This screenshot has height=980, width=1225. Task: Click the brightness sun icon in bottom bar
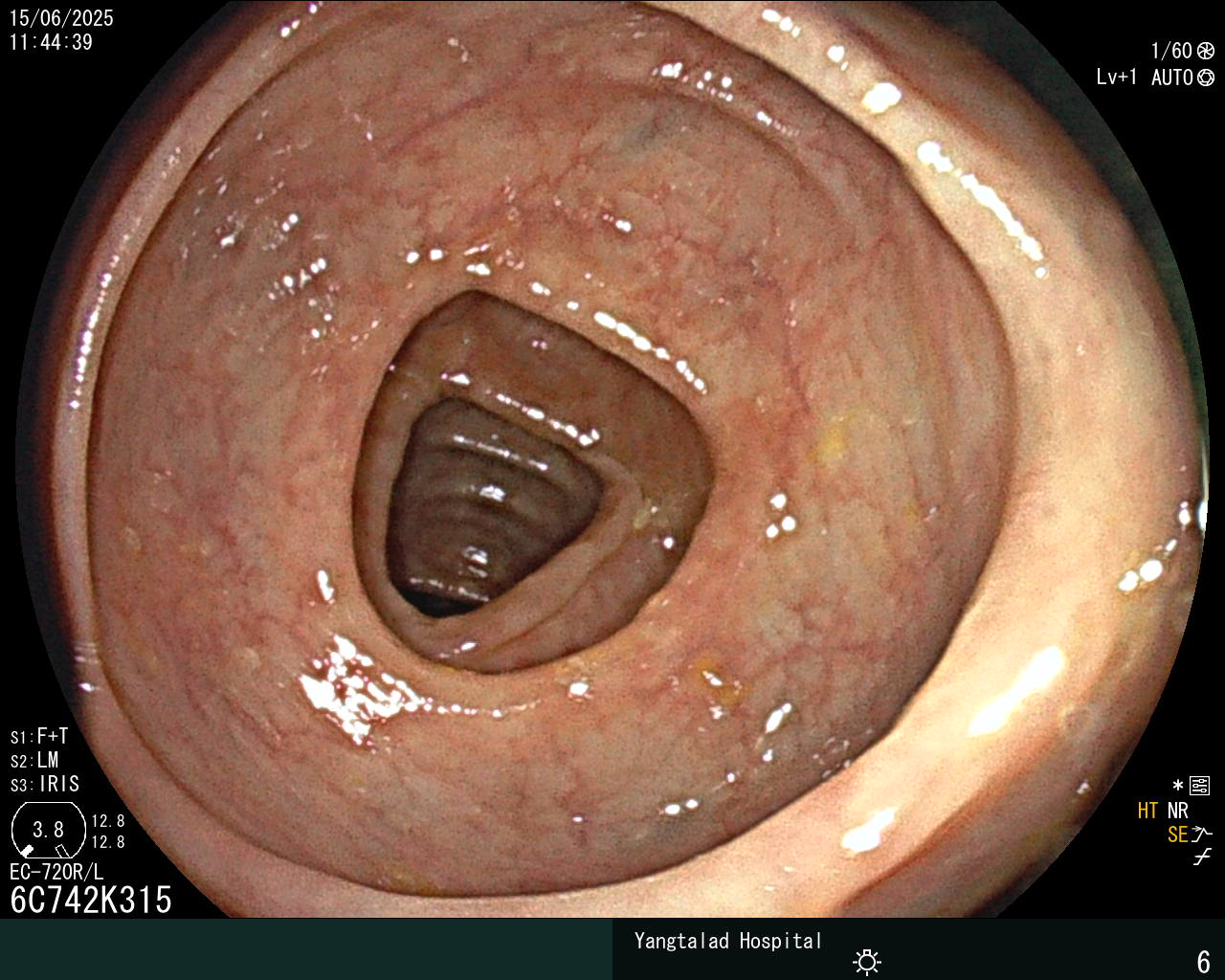click(867, 961)
